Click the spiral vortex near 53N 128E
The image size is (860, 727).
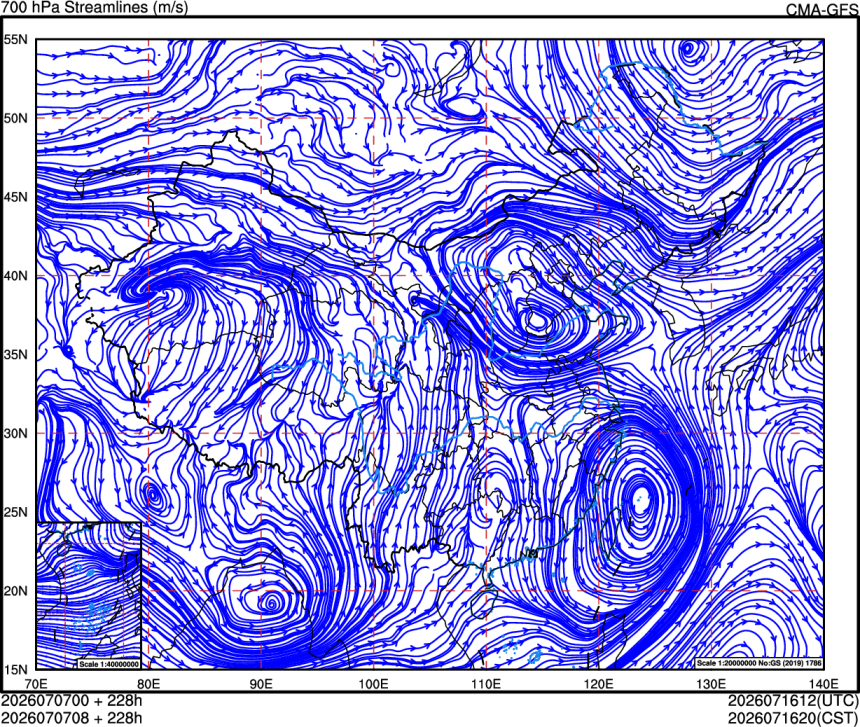pos(688,50)
